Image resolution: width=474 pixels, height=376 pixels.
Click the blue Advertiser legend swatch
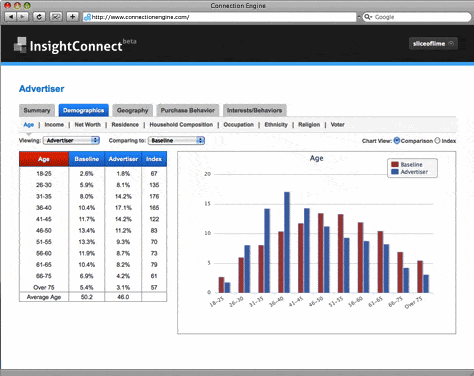[x=395, y=172]
